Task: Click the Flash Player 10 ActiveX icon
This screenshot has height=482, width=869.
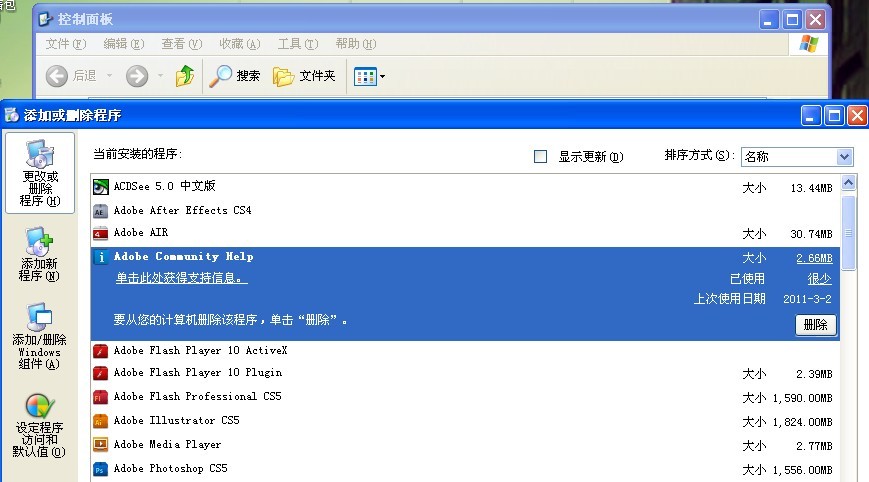Action: pyautogui.click(x=100, y=351)
